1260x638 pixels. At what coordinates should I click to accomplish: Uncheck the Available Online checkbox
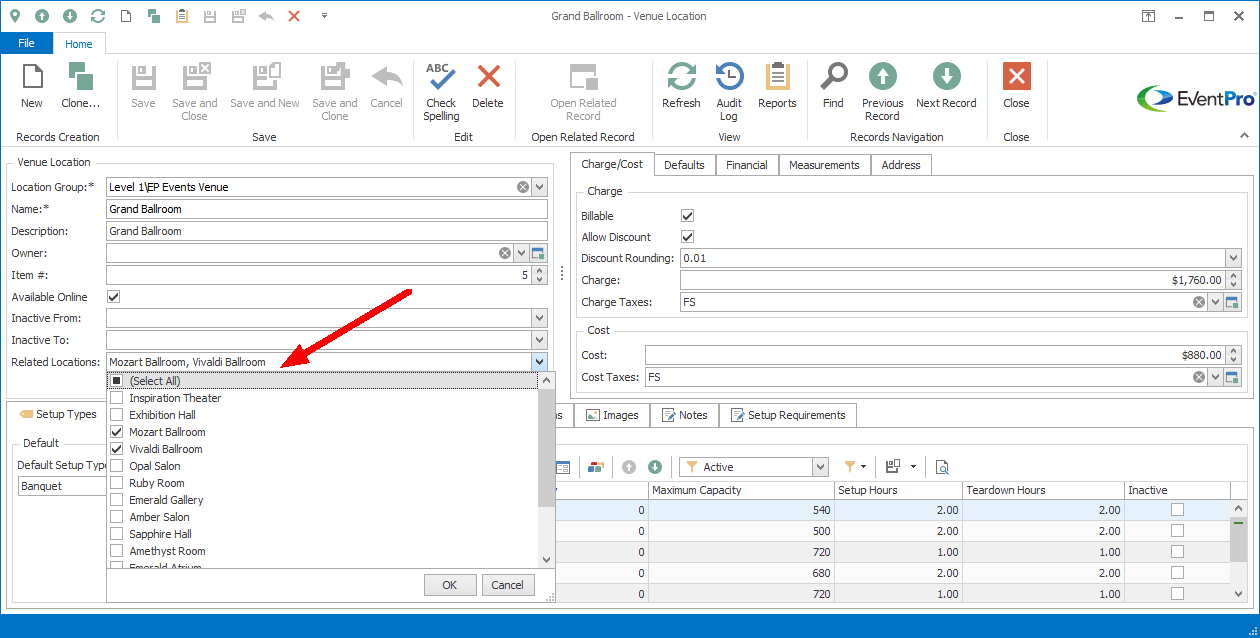[x=113, y=297]
